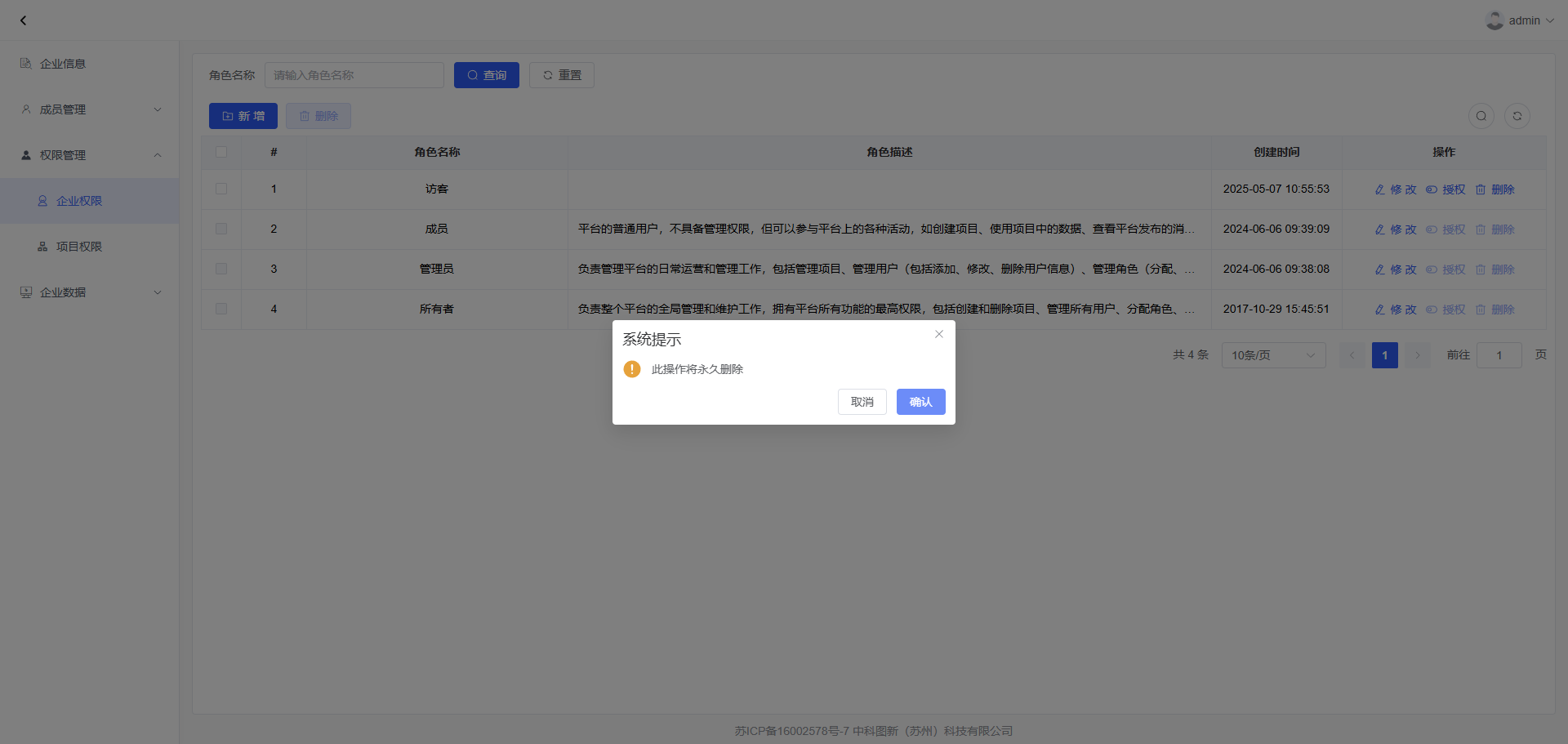Click the round search icon above the table
The width and height of the screenshot is (1568, 744).
coord(1481,116)
